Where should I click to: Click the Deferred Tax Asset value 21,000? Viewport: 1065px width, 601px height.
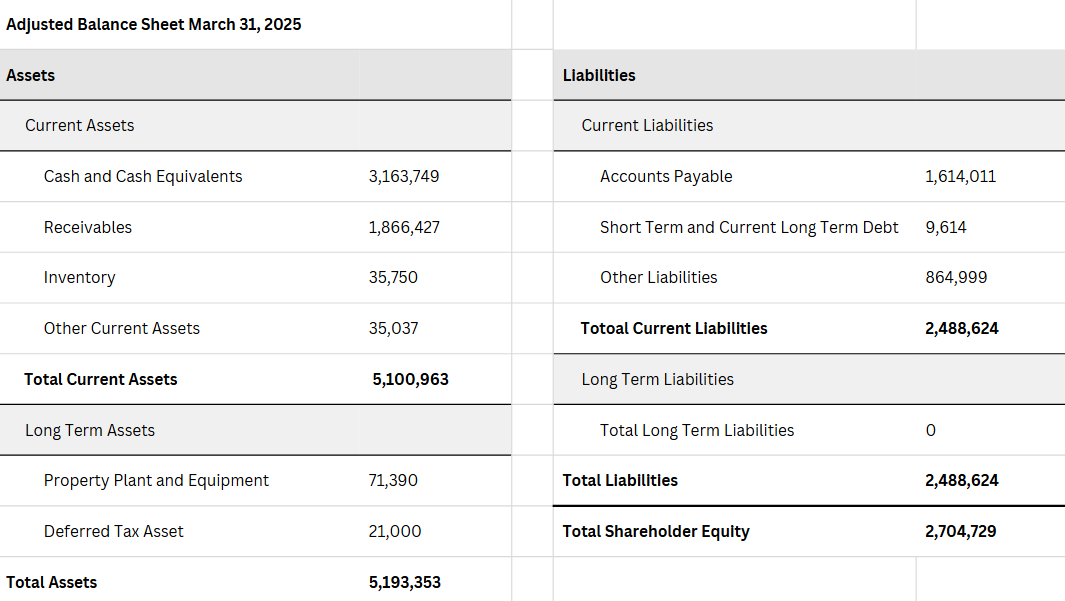click(x=395, y=531)
